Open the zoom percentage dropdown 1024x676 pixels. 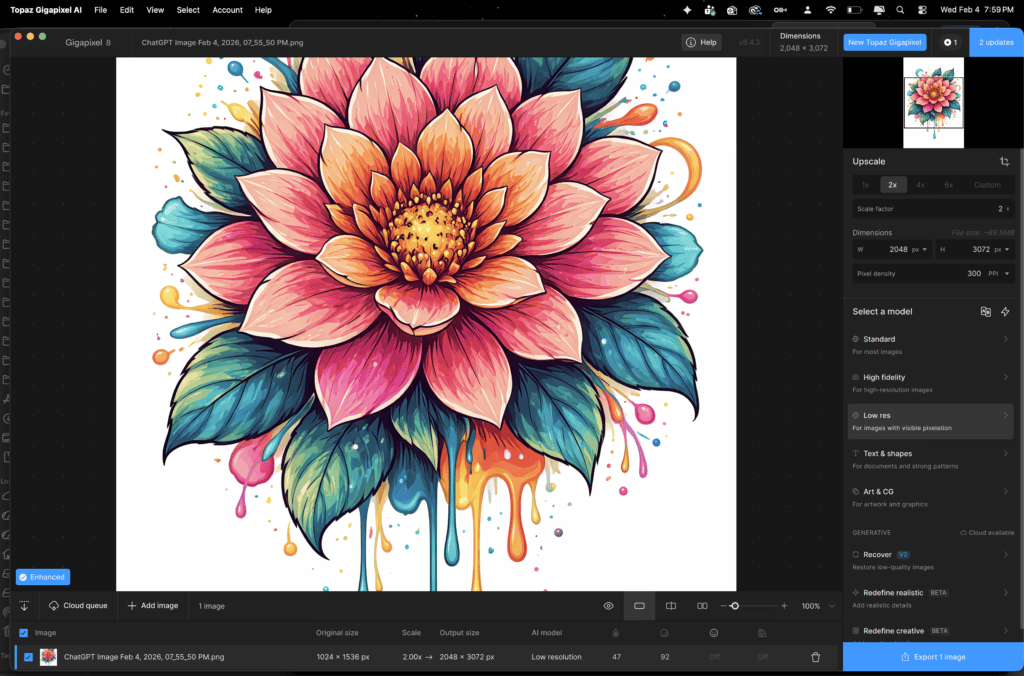pos(831,606)
